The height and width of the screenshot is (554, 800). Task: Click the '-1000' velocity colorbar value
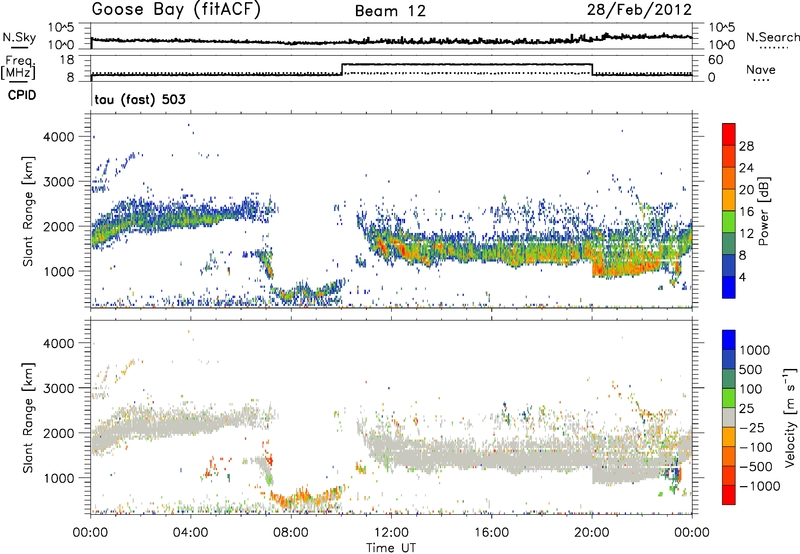[x=759, y=486]
